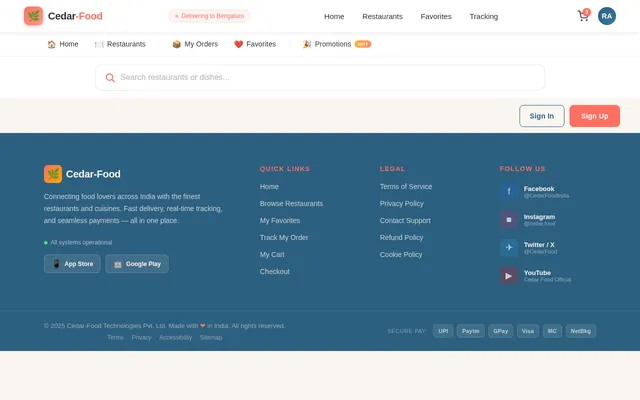The image size is (640, 400).
Task: Open Restaurants in top navigation
Action: pos(382,16)
